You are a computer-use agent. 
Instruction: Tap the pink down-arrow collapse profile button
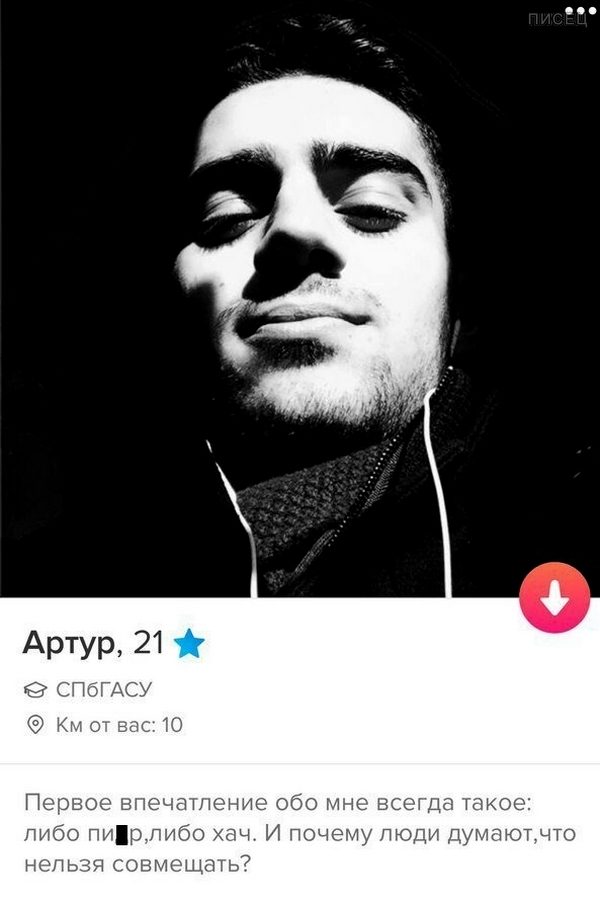(x=554, y=597)
